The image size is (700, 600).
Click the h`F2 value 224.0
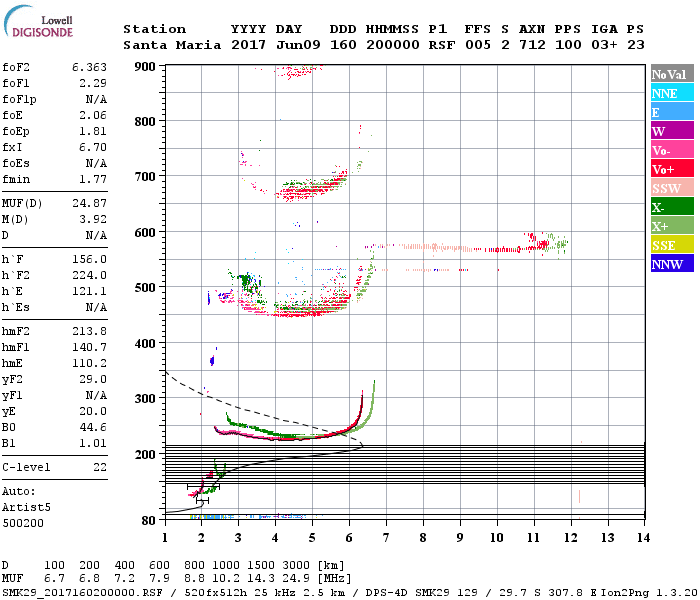coord(89,276)
